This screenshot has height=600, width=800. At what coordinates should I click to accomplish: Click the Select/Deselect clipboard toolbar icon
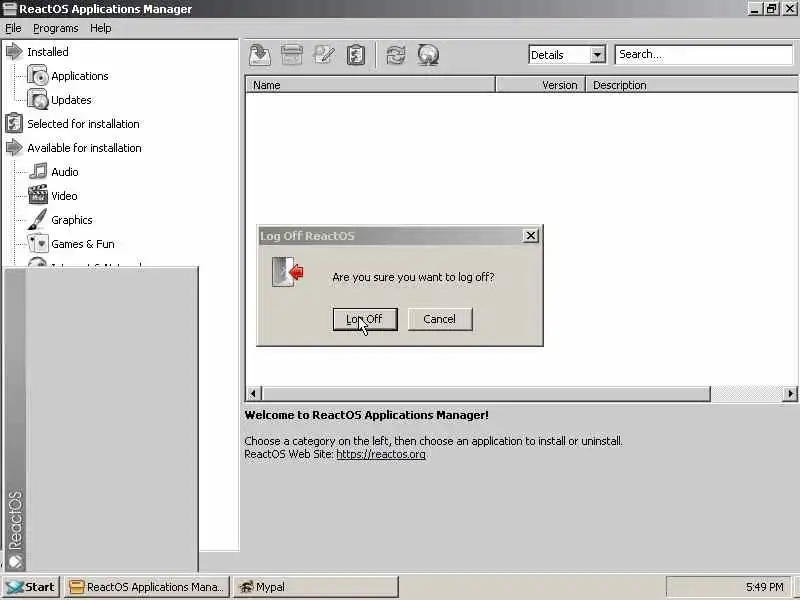[x=356, y=55]
